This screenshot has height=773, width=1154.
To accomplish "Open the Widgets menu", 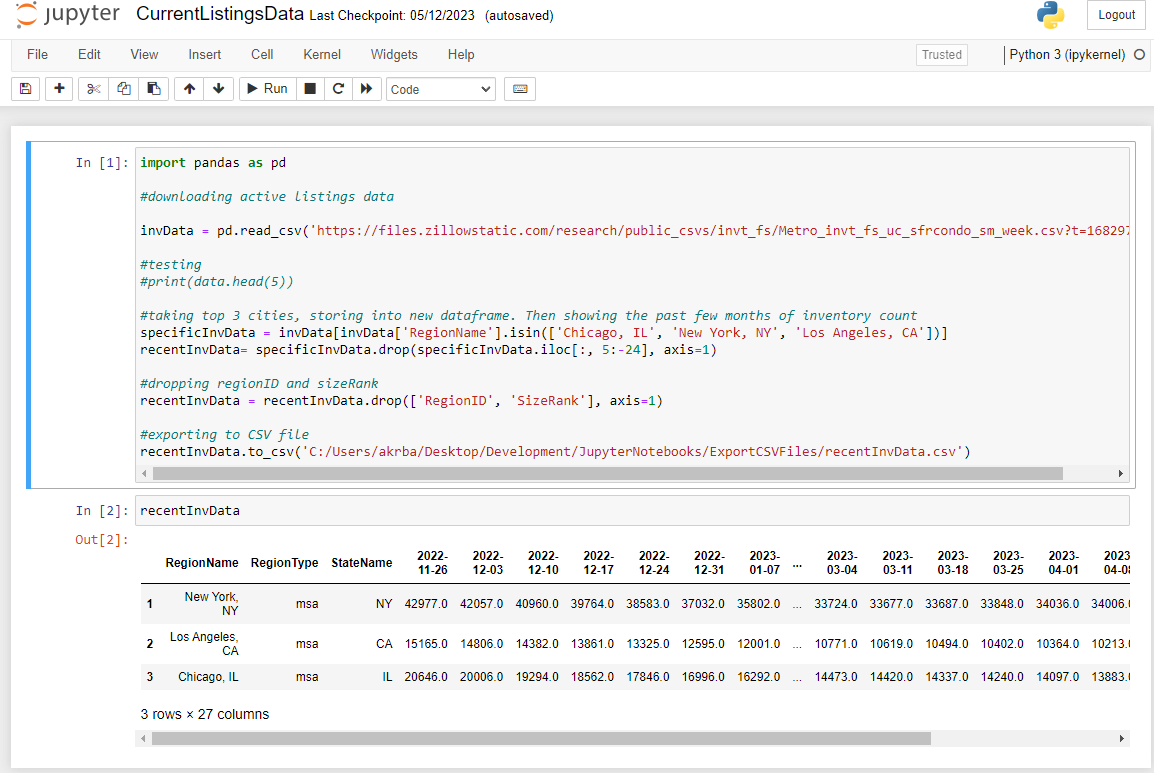I will tap(394, 55).
